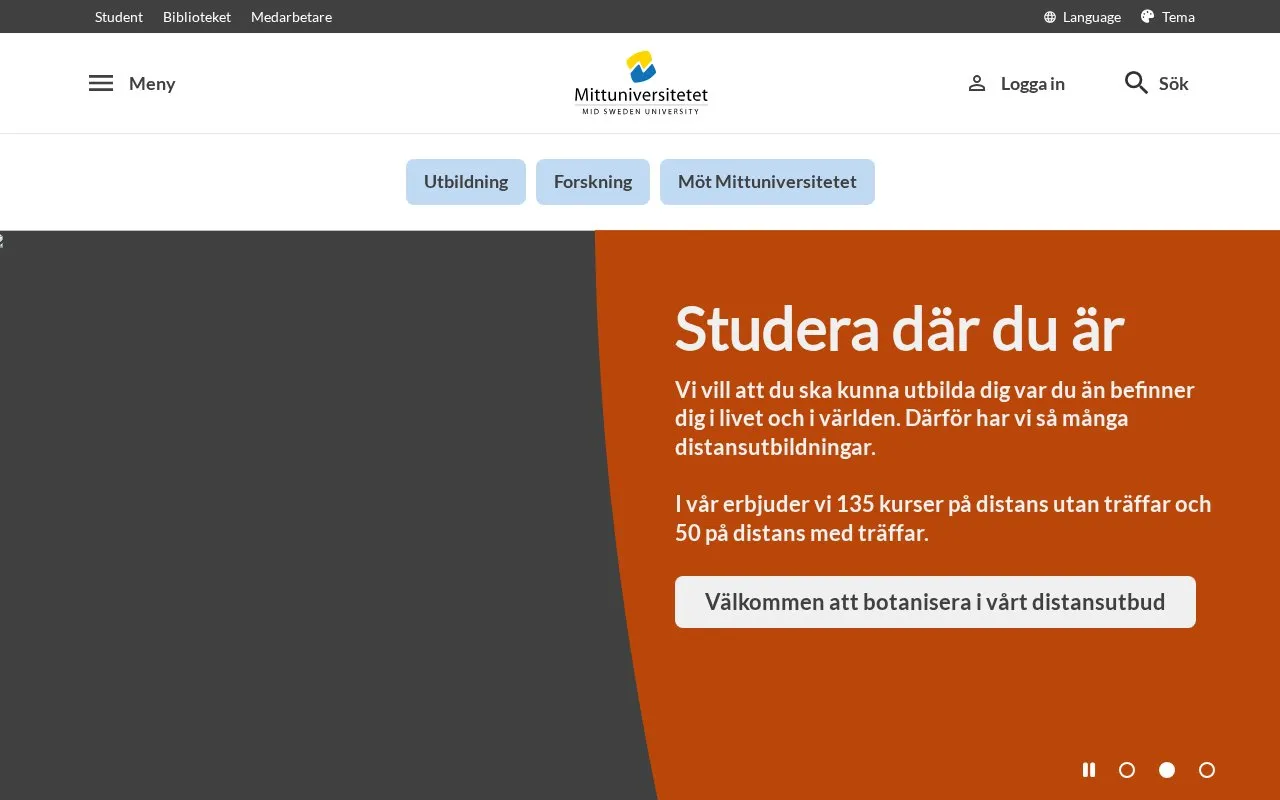Open the Utbildning section

coord(466,182)
